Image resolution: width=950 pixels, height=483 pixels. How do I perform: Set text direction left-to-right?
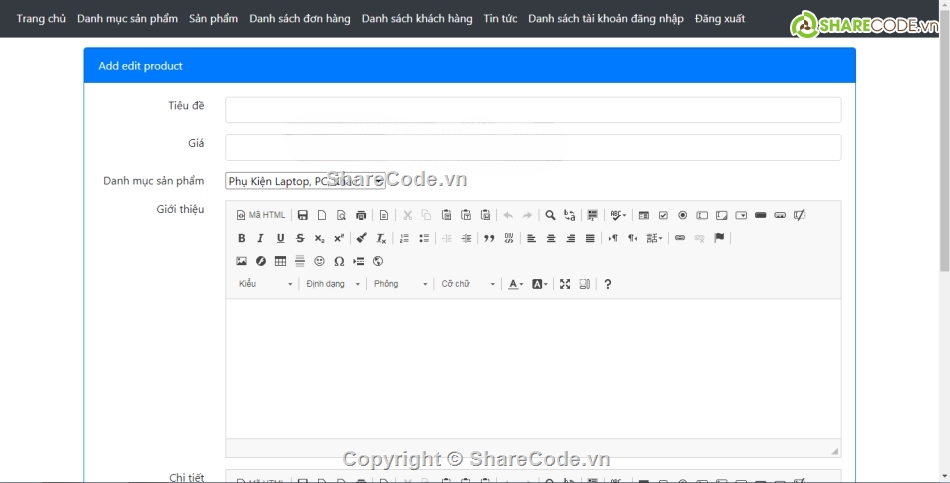tap(613, 238)
